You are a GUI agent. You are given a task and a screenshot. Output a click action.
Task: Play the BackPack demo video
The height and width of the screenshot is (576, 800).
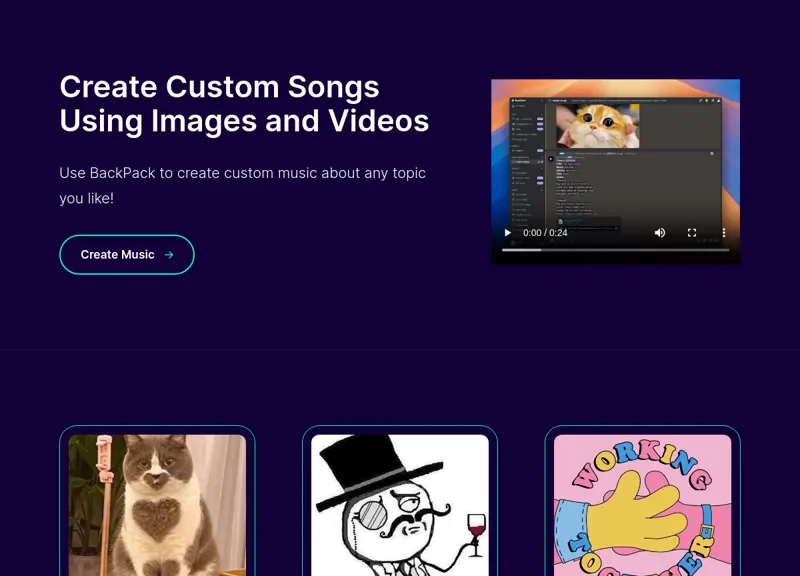pyautogui.click(x=507, y=233)
